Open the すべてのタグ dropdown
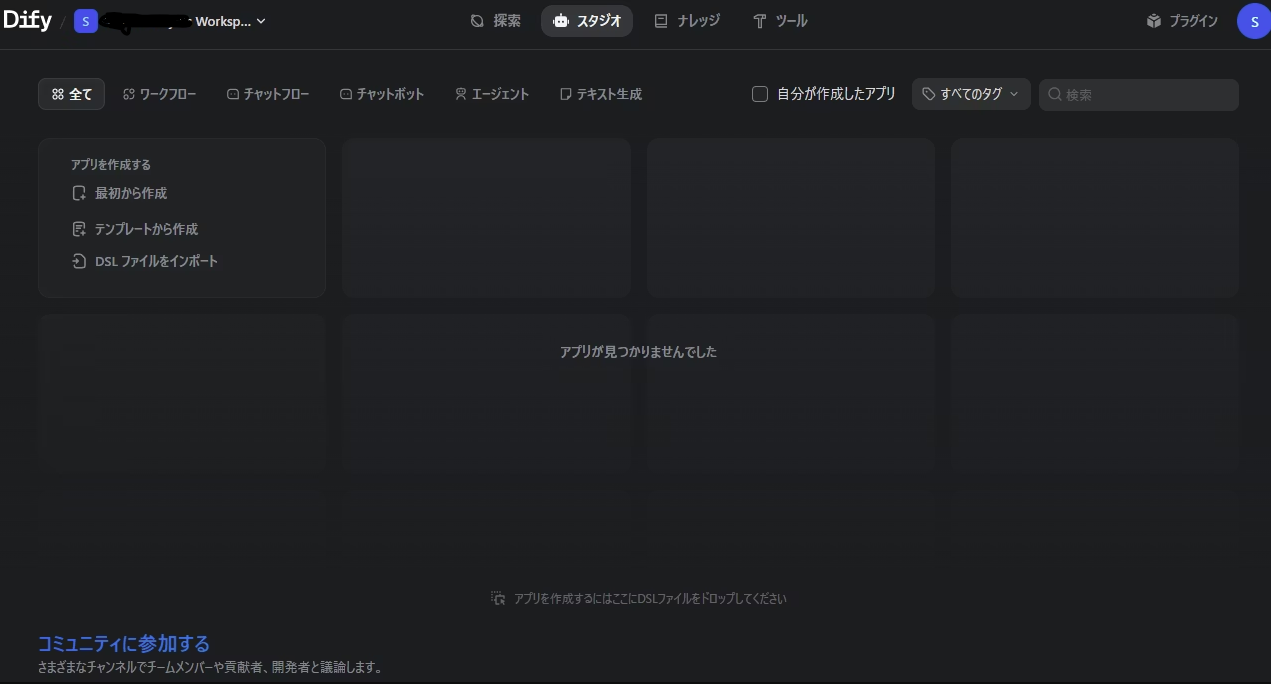 coord(970,94)
